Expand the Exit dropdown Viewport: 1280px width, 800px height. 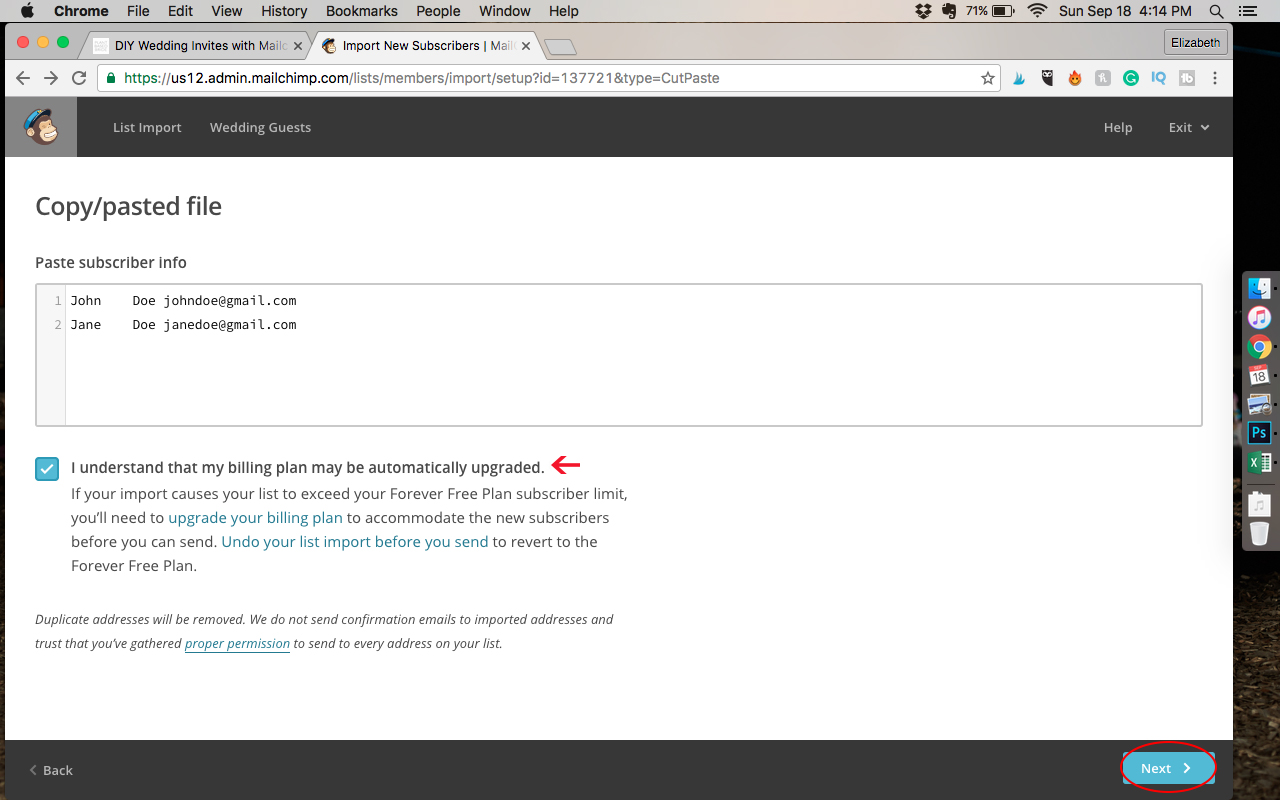tap(1189, 127)
